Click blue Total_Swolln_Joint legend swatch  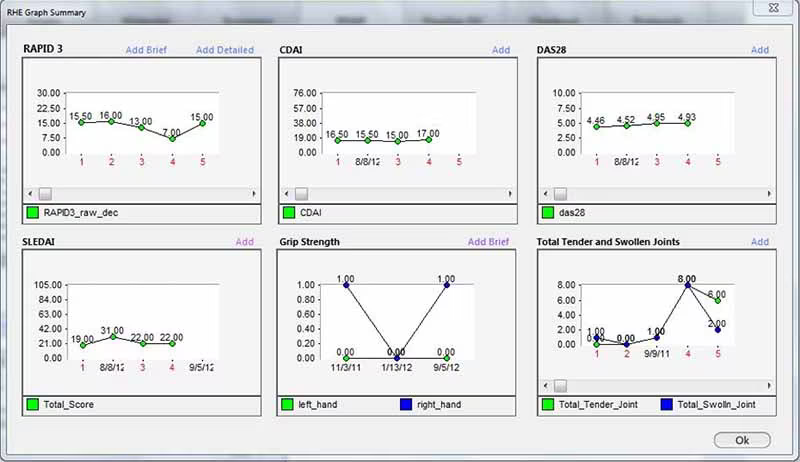[666, 404]
